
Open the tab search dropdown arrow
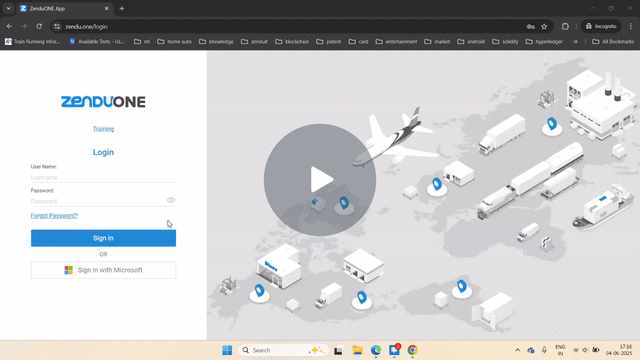pyautogui.click(x=8, y=8)
